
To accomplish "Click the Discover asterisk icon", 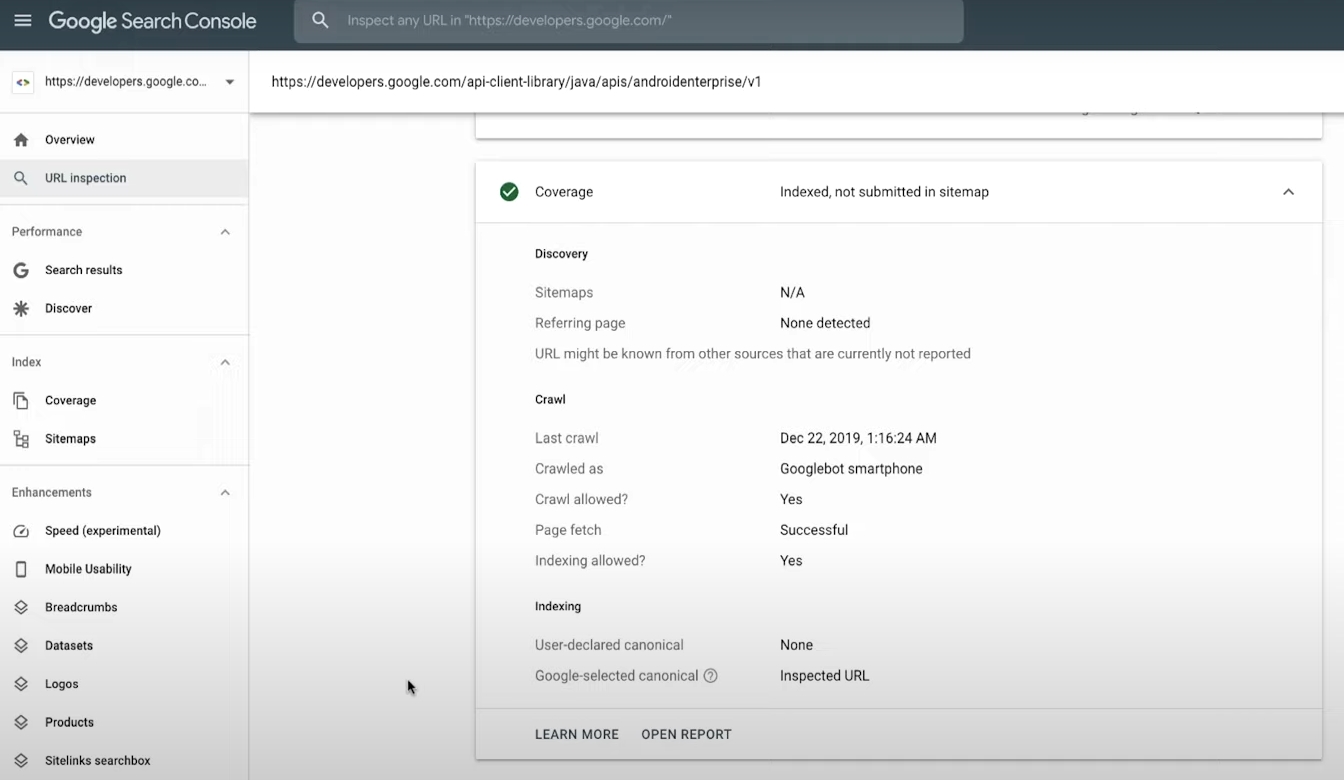I will [x=21, y=308].
